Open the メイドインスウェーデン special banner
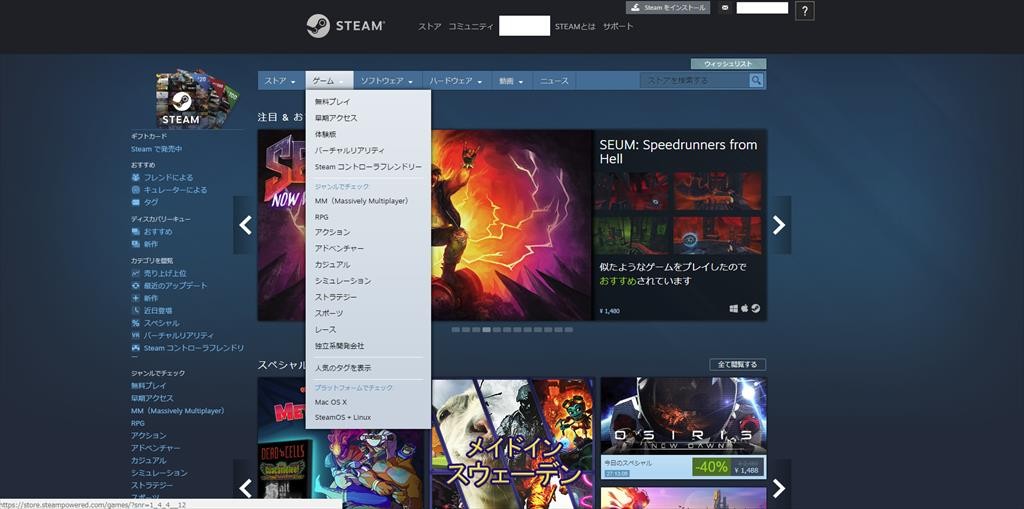Screen dimensions: 1024x509 513,444
